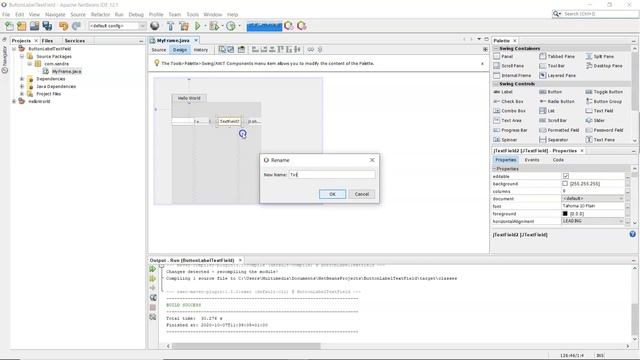Click the New File toolbar icon
This screenshot has width=640, height=360.
pos(9,26)
